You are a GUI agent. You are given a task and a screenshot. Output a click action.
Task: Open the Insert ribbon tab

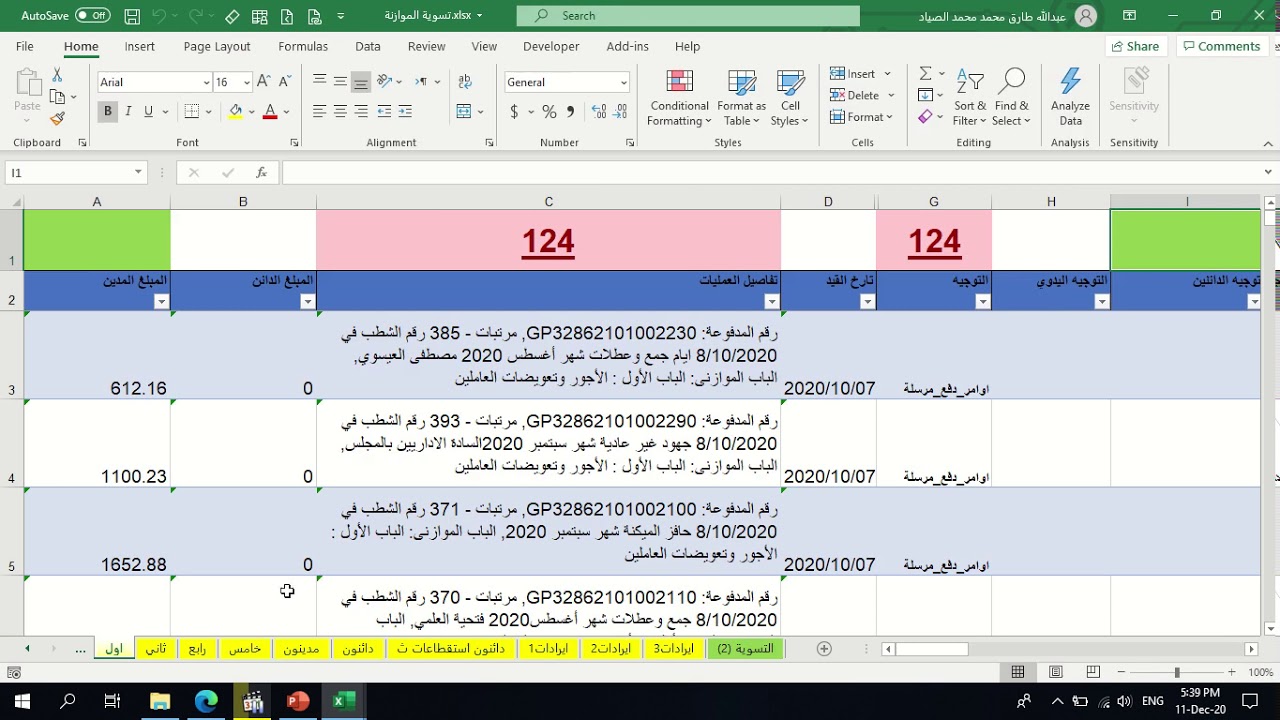(x=140, y=46)
